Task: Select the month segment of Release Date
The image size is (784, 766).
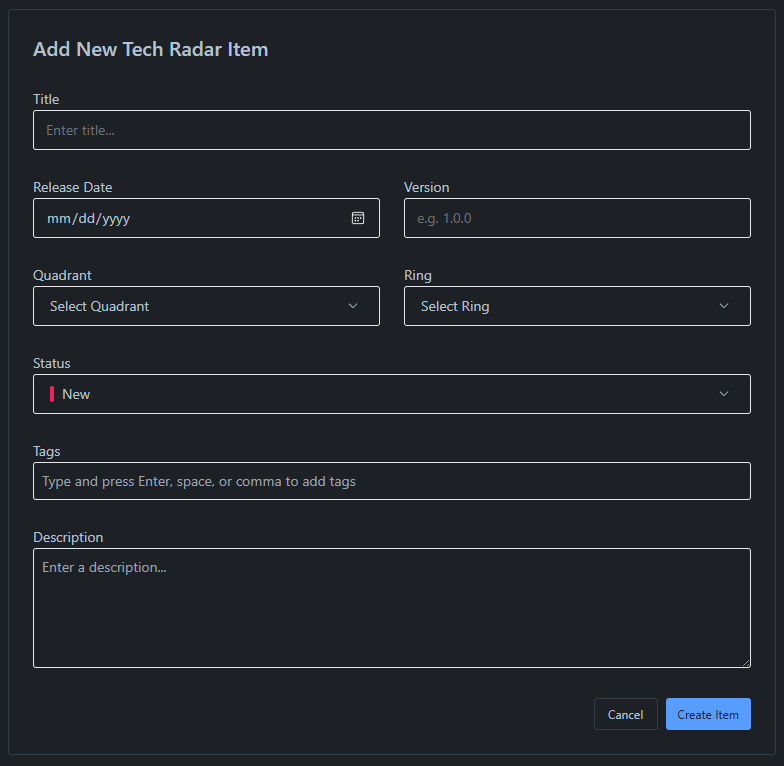Action: 58,218
